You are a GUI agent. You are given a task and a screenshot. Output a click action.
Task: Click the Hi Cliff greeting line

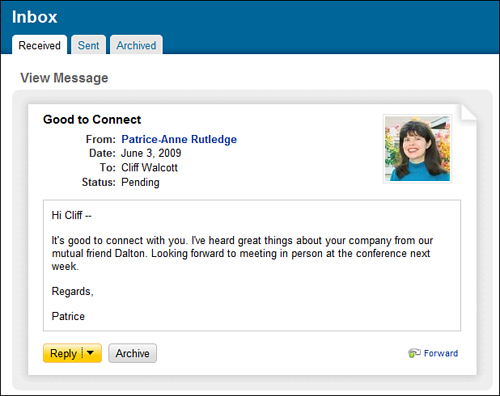coord(71,215)
